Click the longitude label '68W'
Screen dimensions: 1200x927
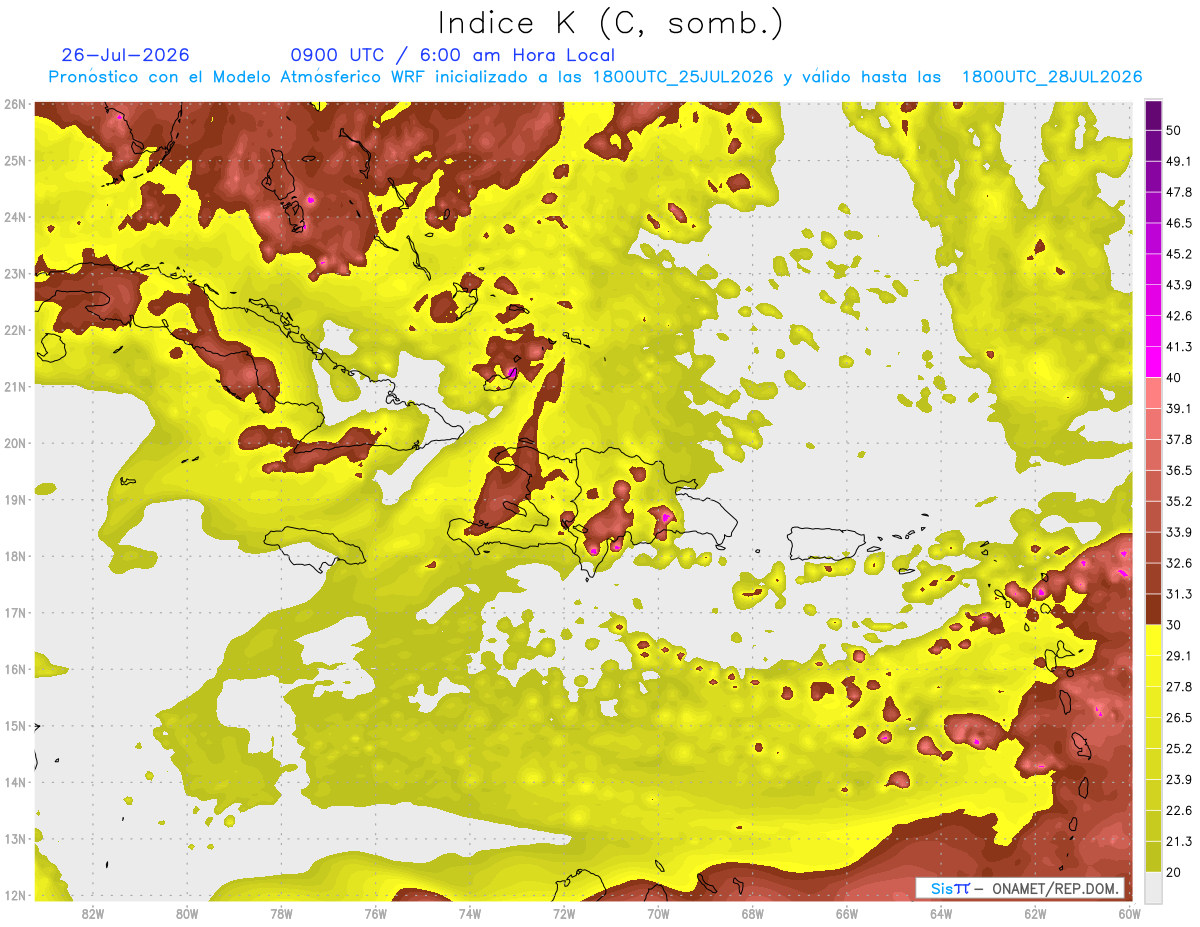[x=753, y=914]
